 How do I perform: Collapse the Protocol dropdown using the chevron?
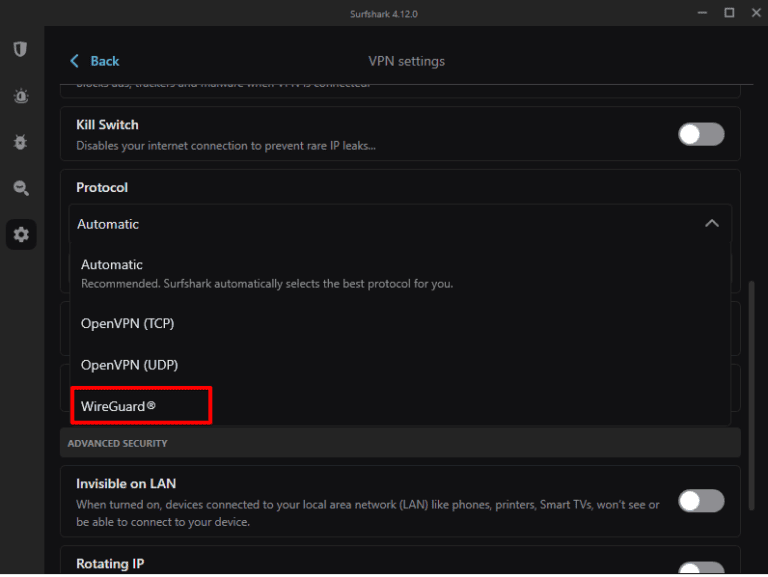(x=711, y=224)
